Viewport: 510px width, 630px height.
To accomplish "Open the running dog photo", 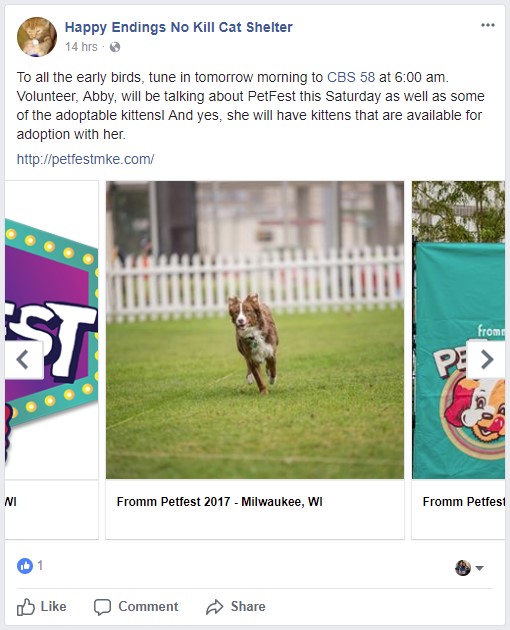I will click(255, 330).
